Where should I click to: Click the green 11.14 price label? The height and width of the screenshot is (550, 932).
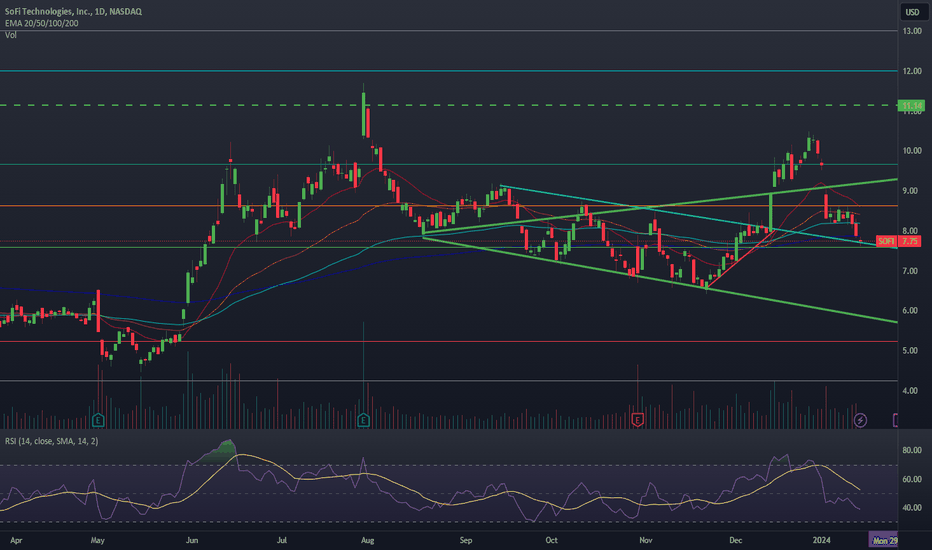pos(911,106)
